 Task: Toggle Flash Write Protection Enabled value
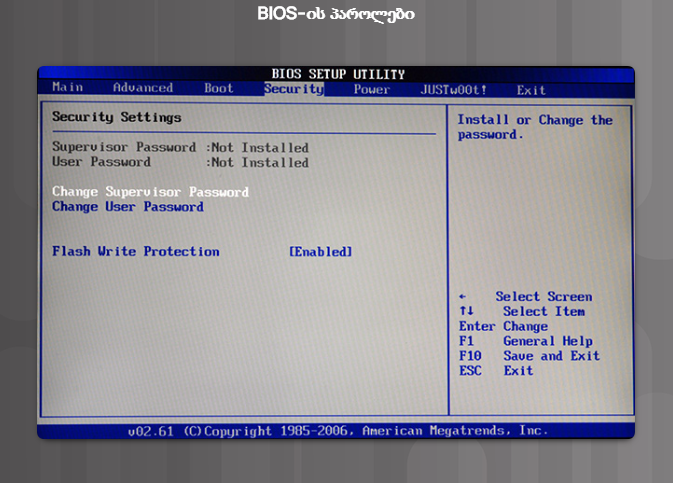(320, 252)
